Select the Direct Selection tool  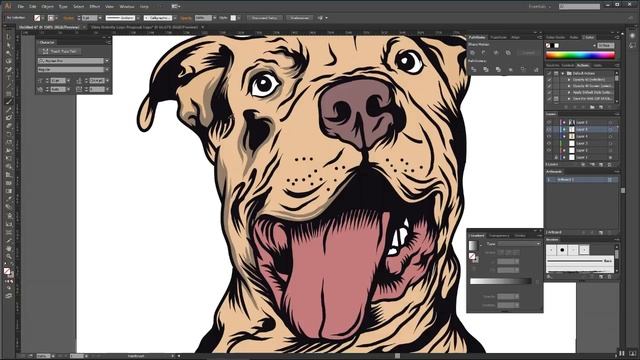coord(8,45)
